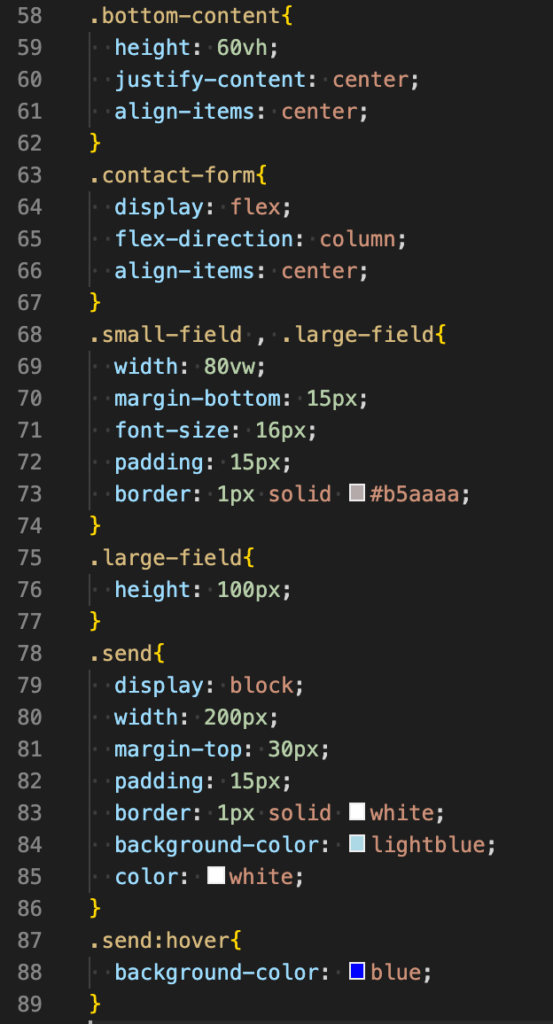Screen dimensions: 553x1024
Task: Open the white color swatch on border line
Action: (356, 812)
